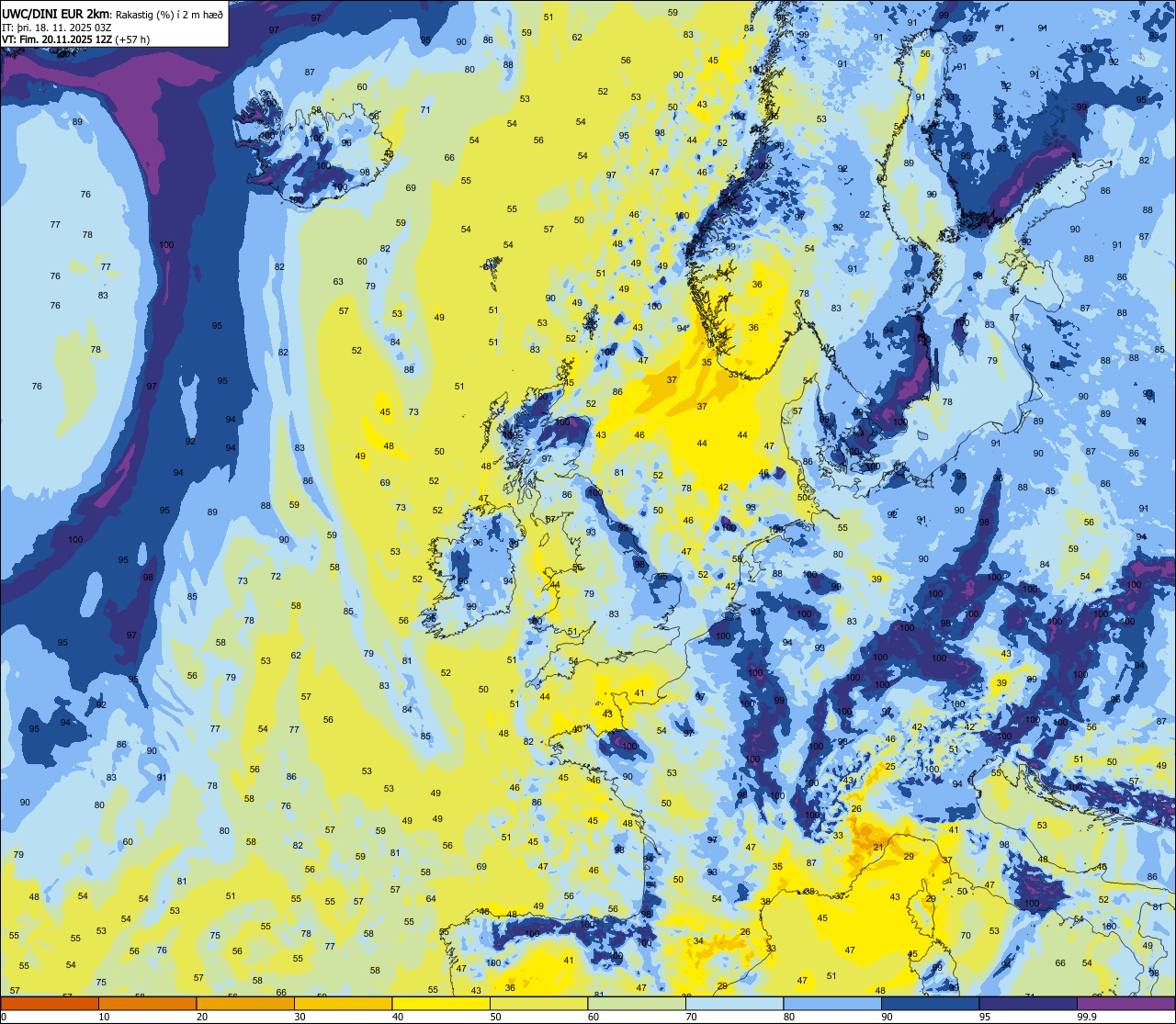The height and width of the screenshot is (1024, 1176).
Task: Select the medium blue 90–95 legend swatch
Action: click(x=930, y=1003)
